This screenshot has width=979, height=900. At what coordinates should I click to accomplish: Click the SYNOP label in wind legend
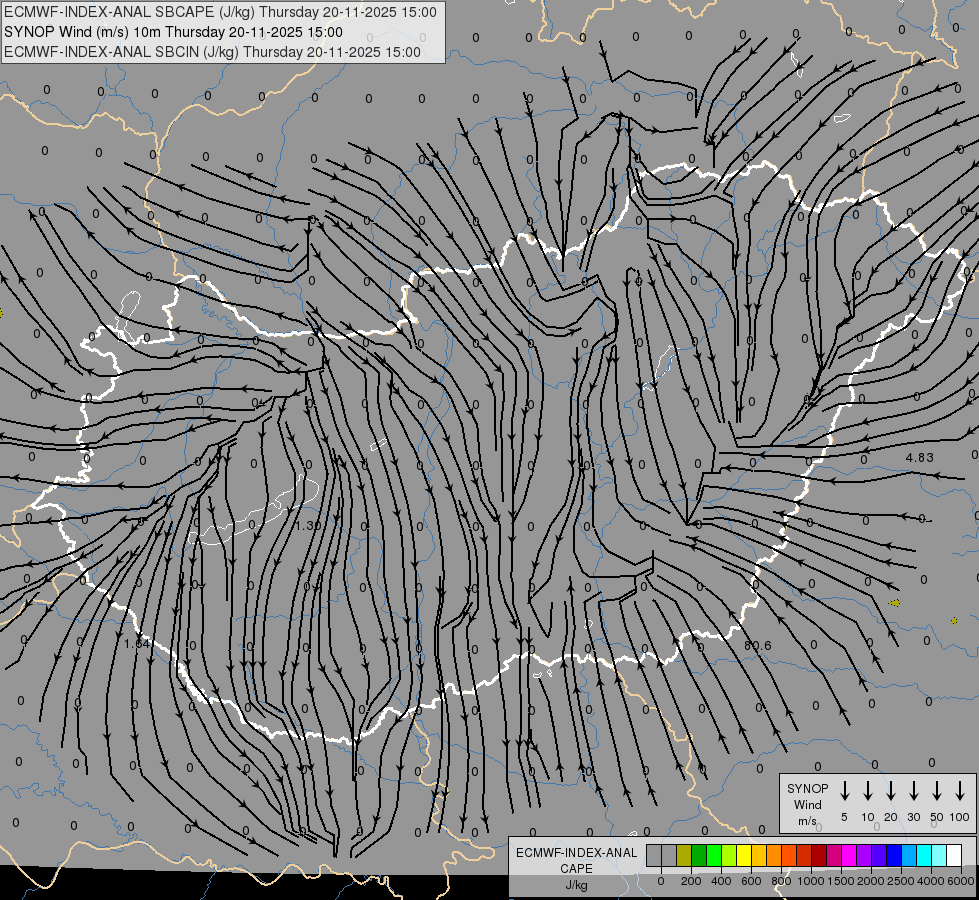tap(807, 788)
